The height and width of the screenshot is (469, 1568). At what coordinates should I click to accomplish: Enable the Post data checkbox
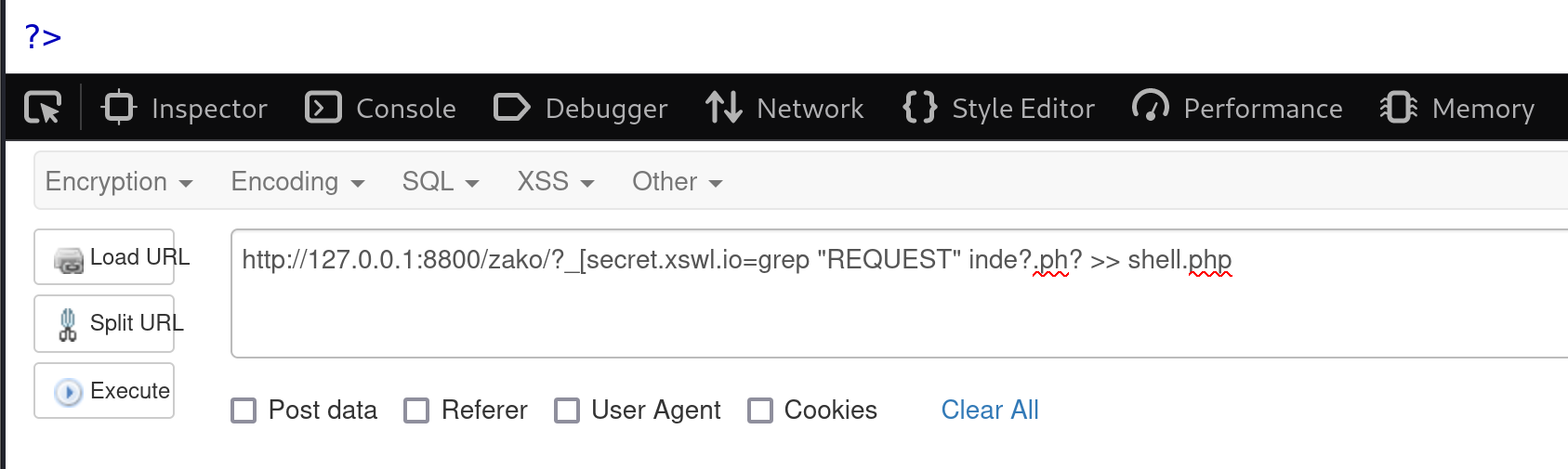[244, 410]
